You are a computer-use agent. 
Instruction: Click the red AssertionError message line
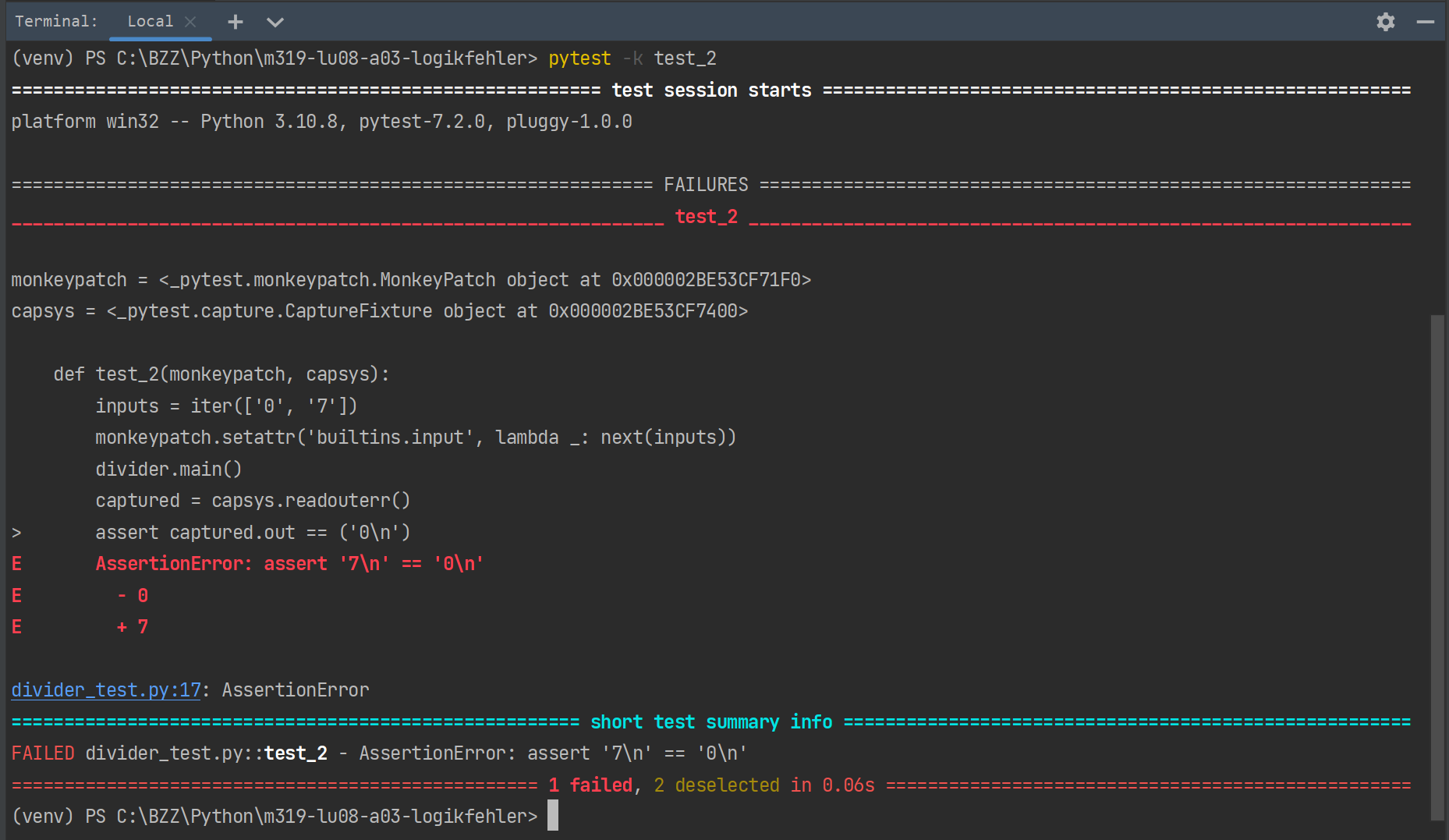[x=289, y=564]
